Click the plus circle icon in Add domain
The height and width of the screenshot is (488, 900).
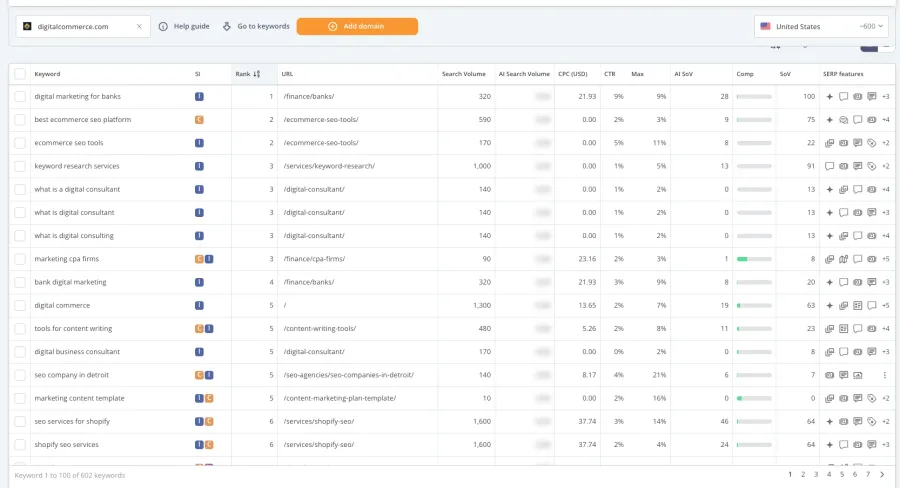(332, 26)
